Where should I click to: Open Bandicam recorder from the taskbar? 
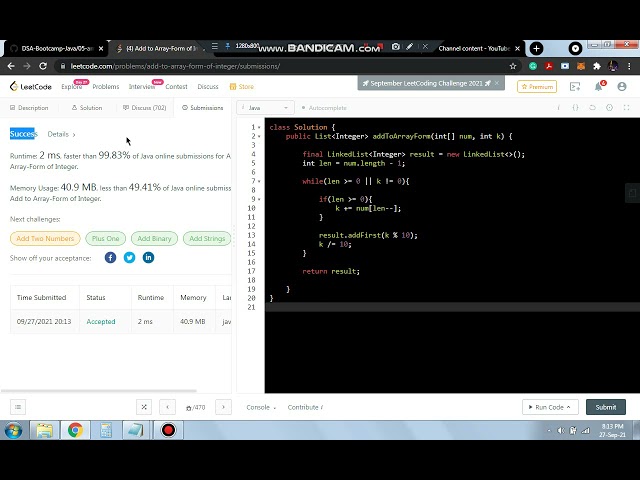[168, 430]
